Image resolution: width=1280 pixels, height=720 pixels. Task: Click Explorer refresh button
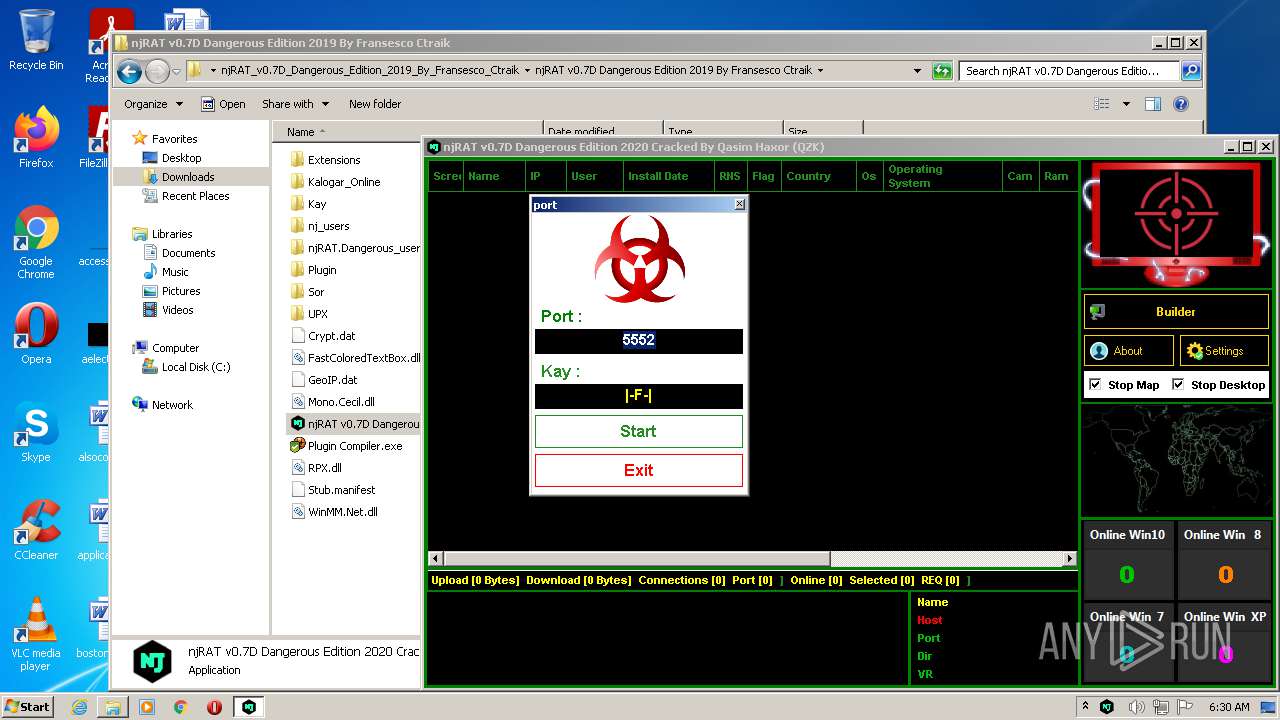pos(942,71)
